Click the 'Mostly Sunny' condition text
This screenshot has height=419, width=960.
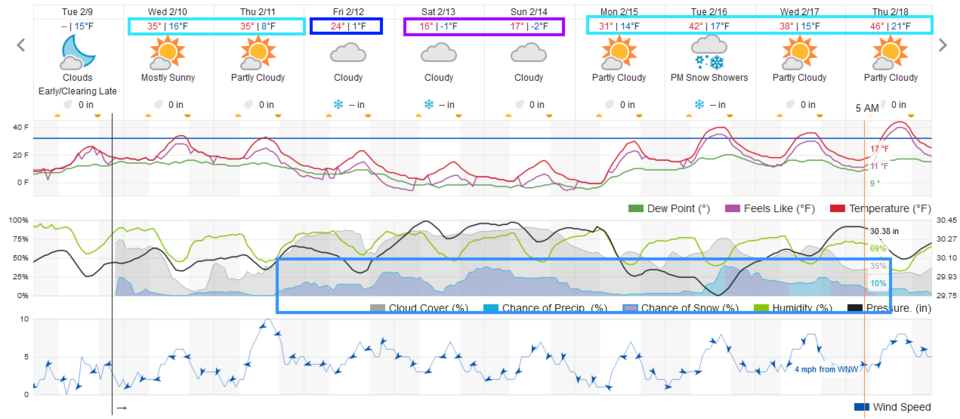pos(167,78)
